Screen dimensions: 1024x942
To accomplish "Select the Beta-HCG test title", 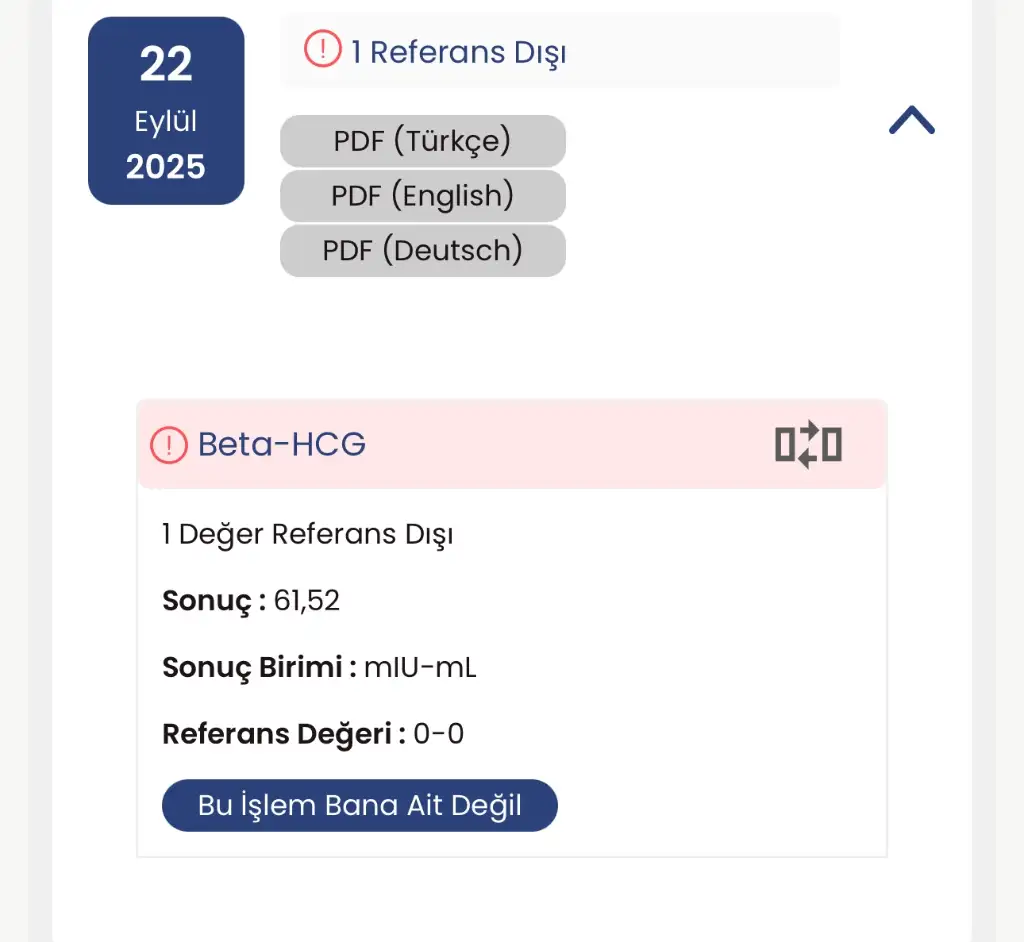I will coord(282,444).
